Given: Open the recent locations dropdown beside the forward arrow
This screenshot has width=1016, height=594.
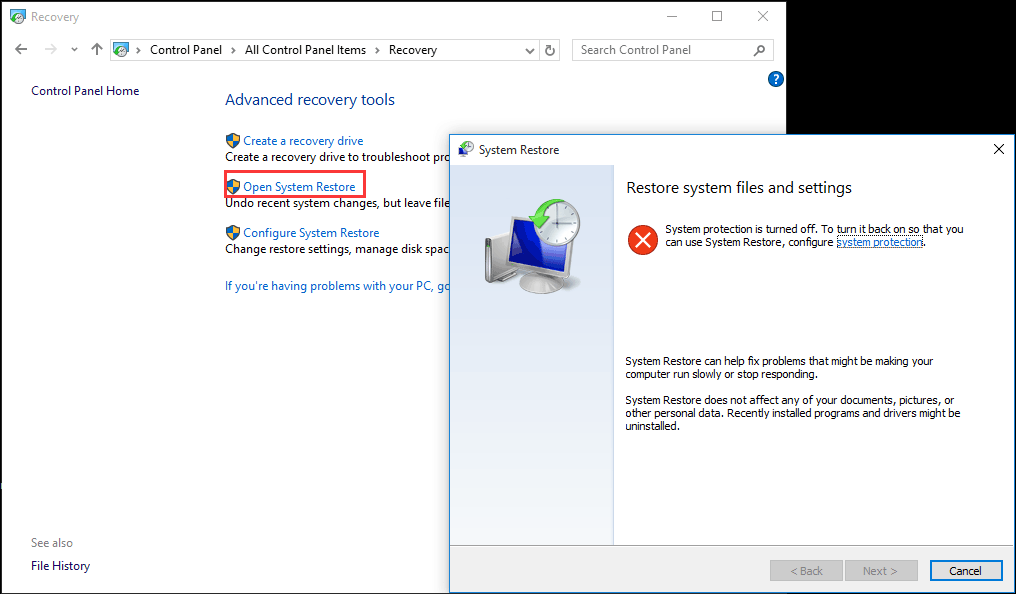Looking at the screenshot, I should [x=74, y=49].
